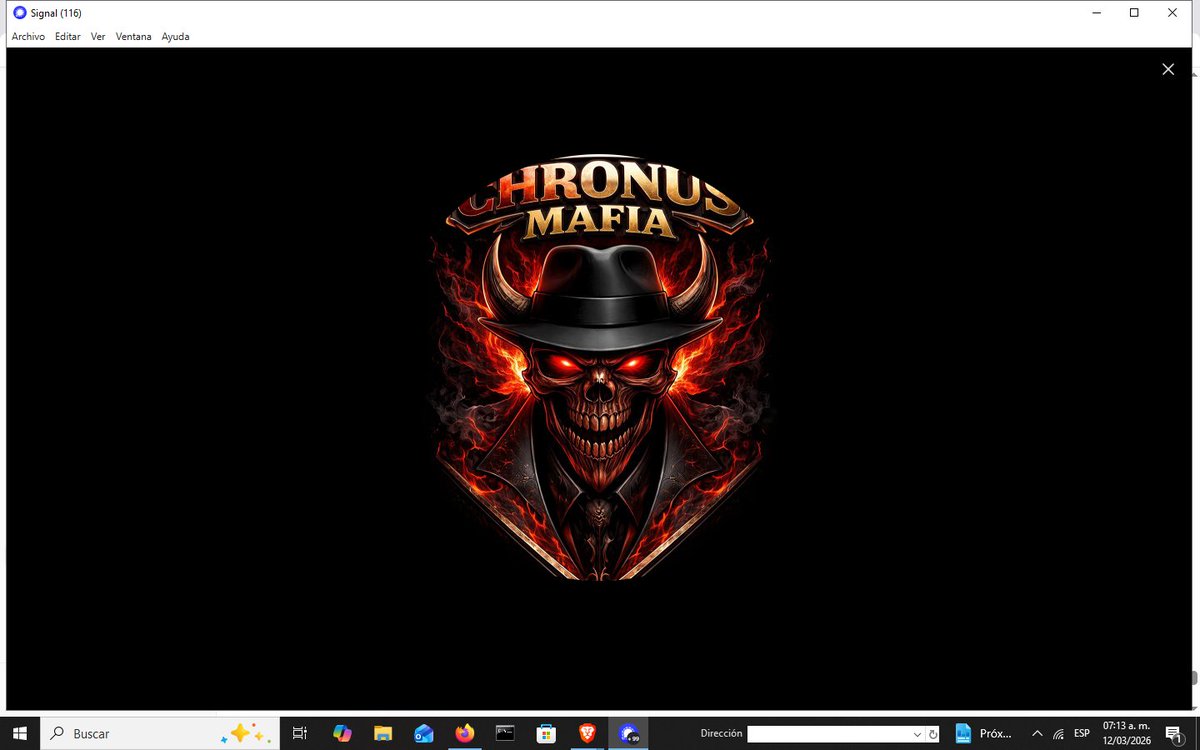Image resolution: width=1200 pixels, height=750 pixels.
Task: Open the clock showing 07:13 a. m.
Action: tap(1127, 733)
